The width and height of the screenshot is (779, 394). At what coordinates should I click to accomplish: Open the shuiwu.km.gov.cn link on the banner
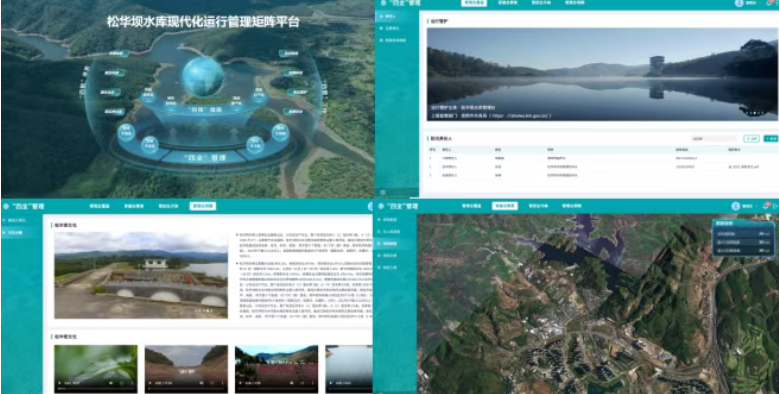[x=521, y=116]
